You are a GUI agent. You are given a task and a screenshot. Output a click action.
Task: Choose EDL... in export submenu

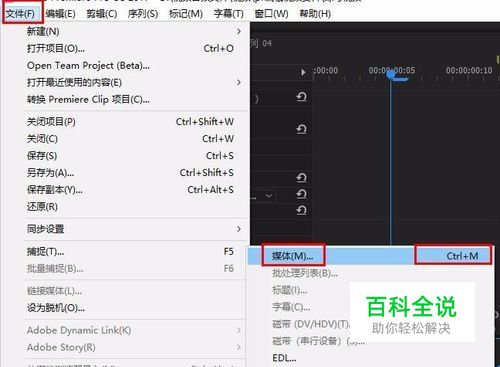coord(371,358)
